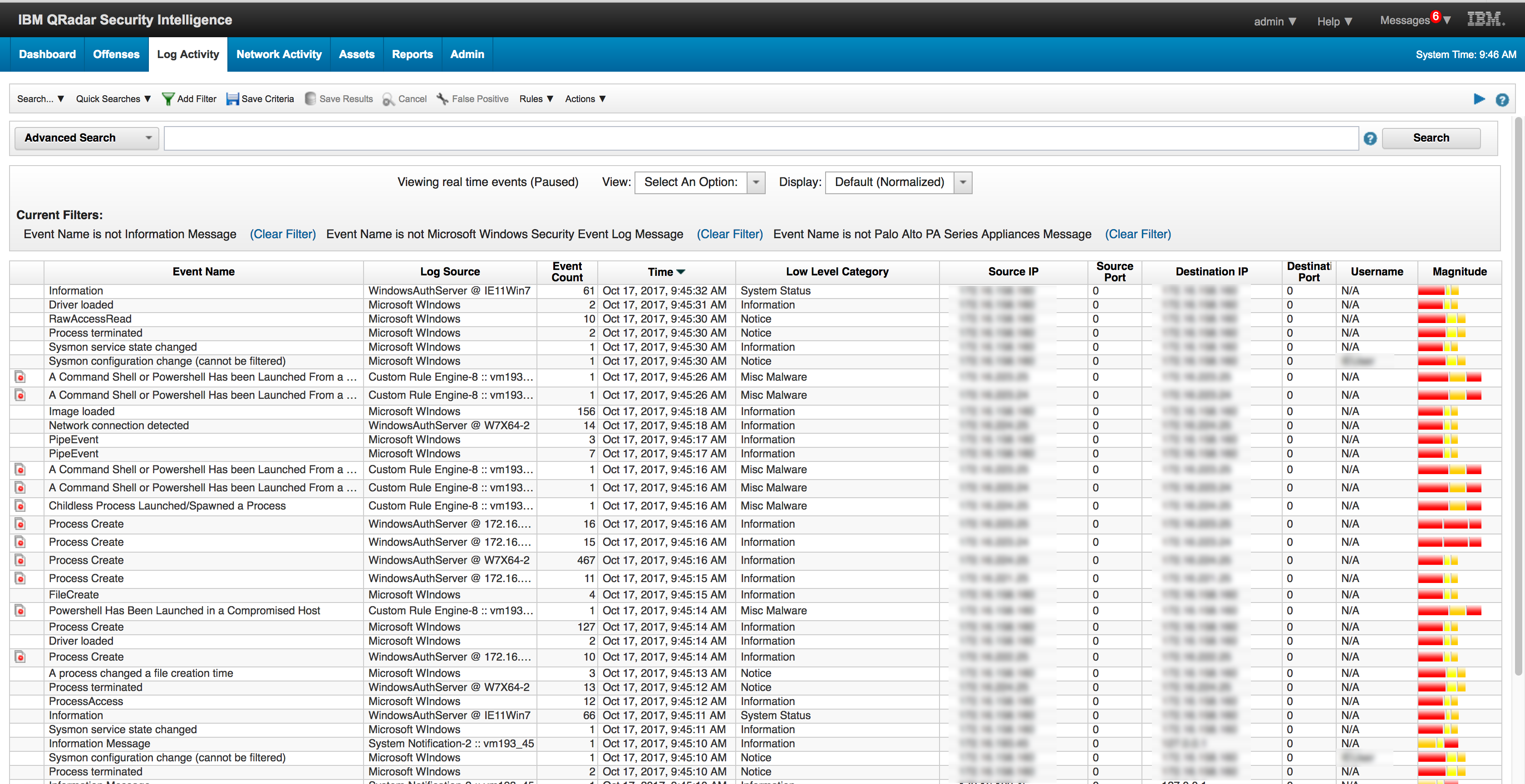Image resolution: width=1525 pixels, height=784 pixels.
Task: Switch to the Offenses tab
Action: (116, 54)
